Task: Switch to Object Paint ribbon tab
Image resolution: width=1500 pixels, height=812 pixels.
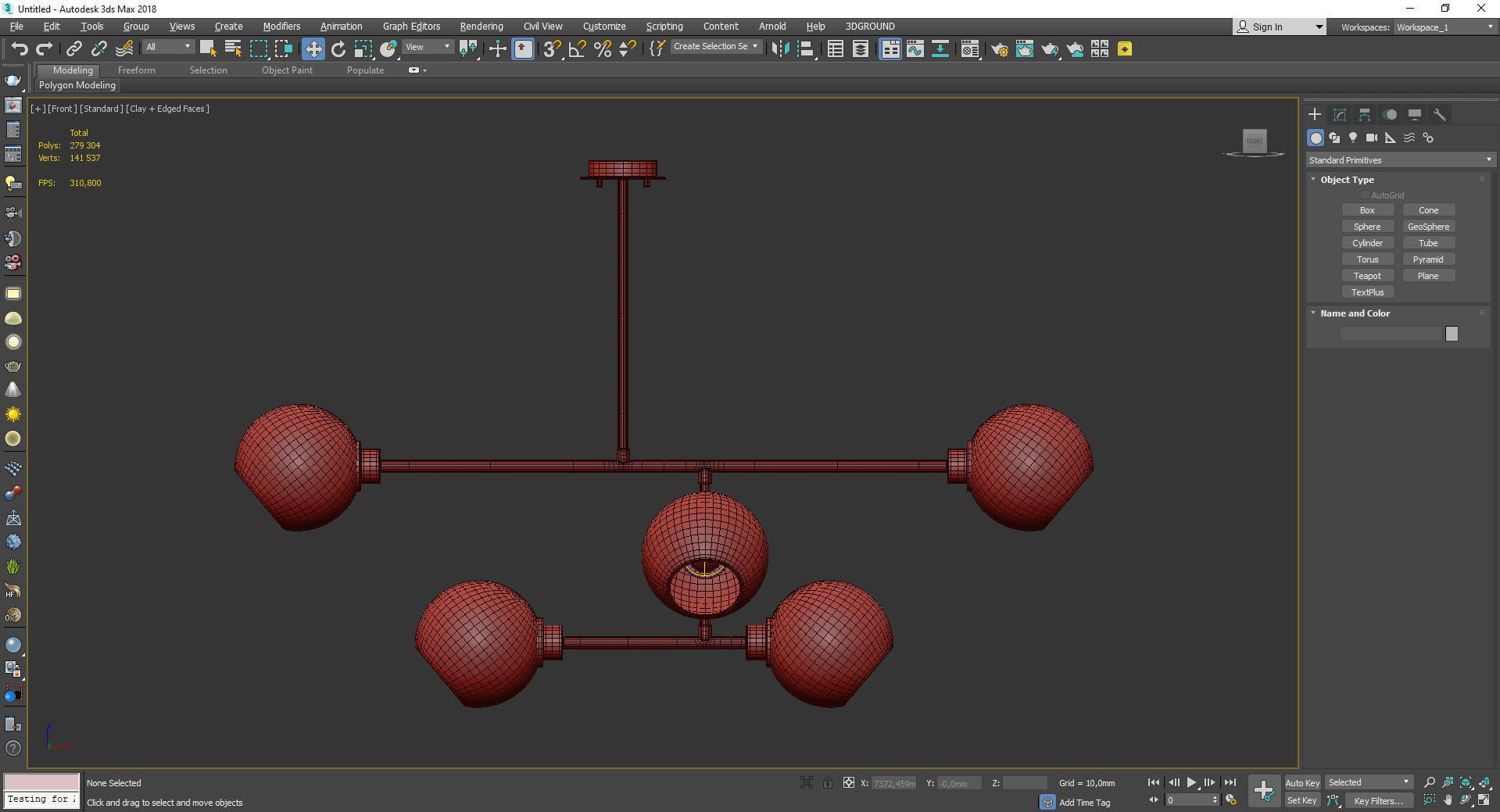Action: (287, 70)
